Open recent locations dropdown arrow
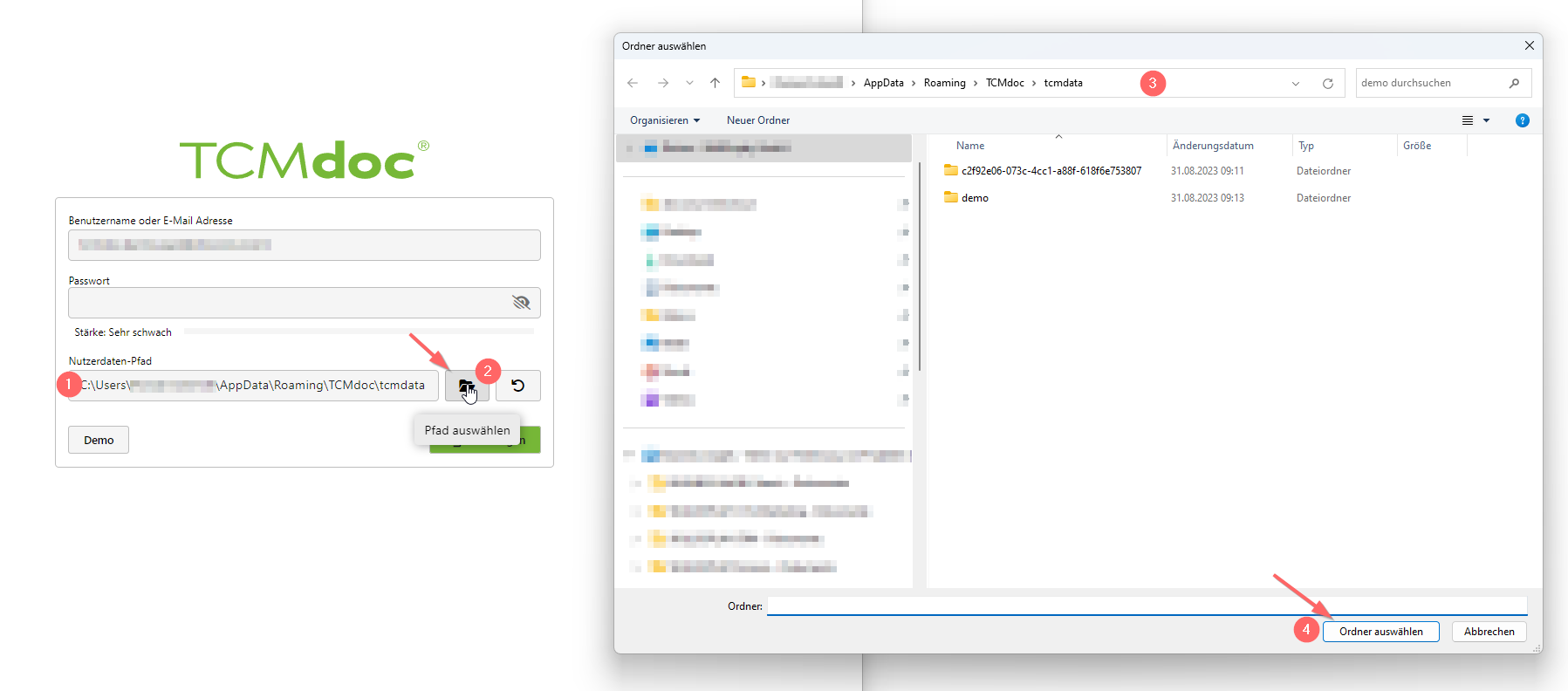Image resolution: width=1568 pixels, height=691 pixels. point(689,84)
